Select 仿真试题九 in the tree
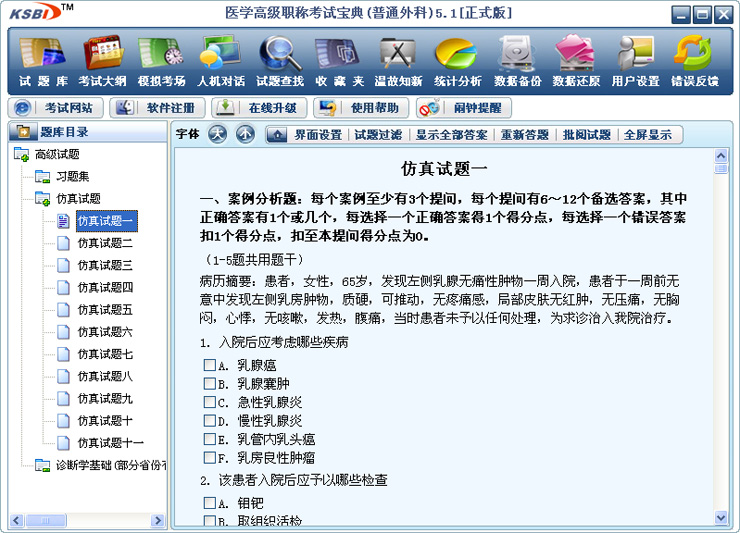Screen dimensions: 740x533 pos(105,398)
